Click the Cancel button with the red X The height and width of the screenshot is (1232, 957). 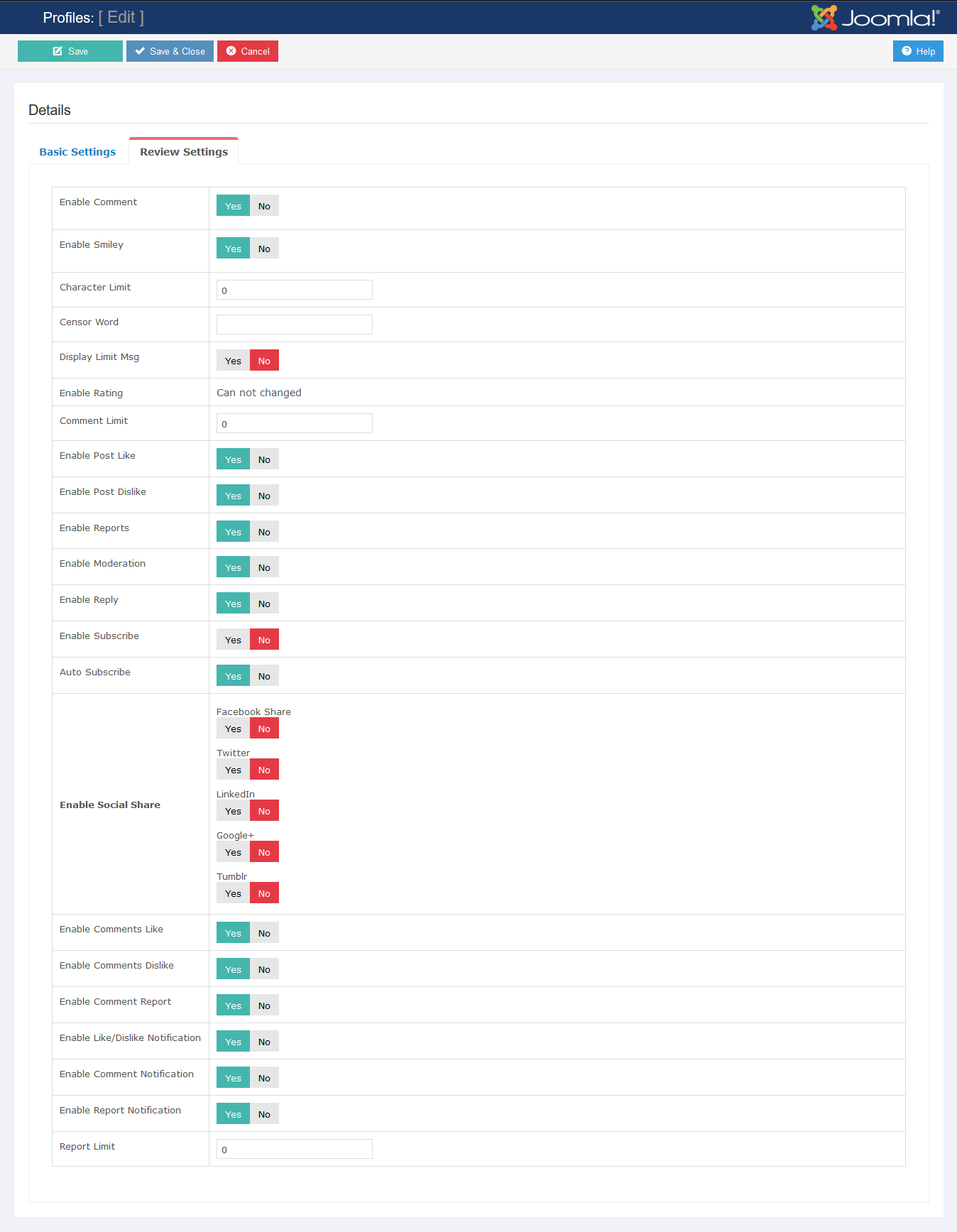(x=248, y=51)
